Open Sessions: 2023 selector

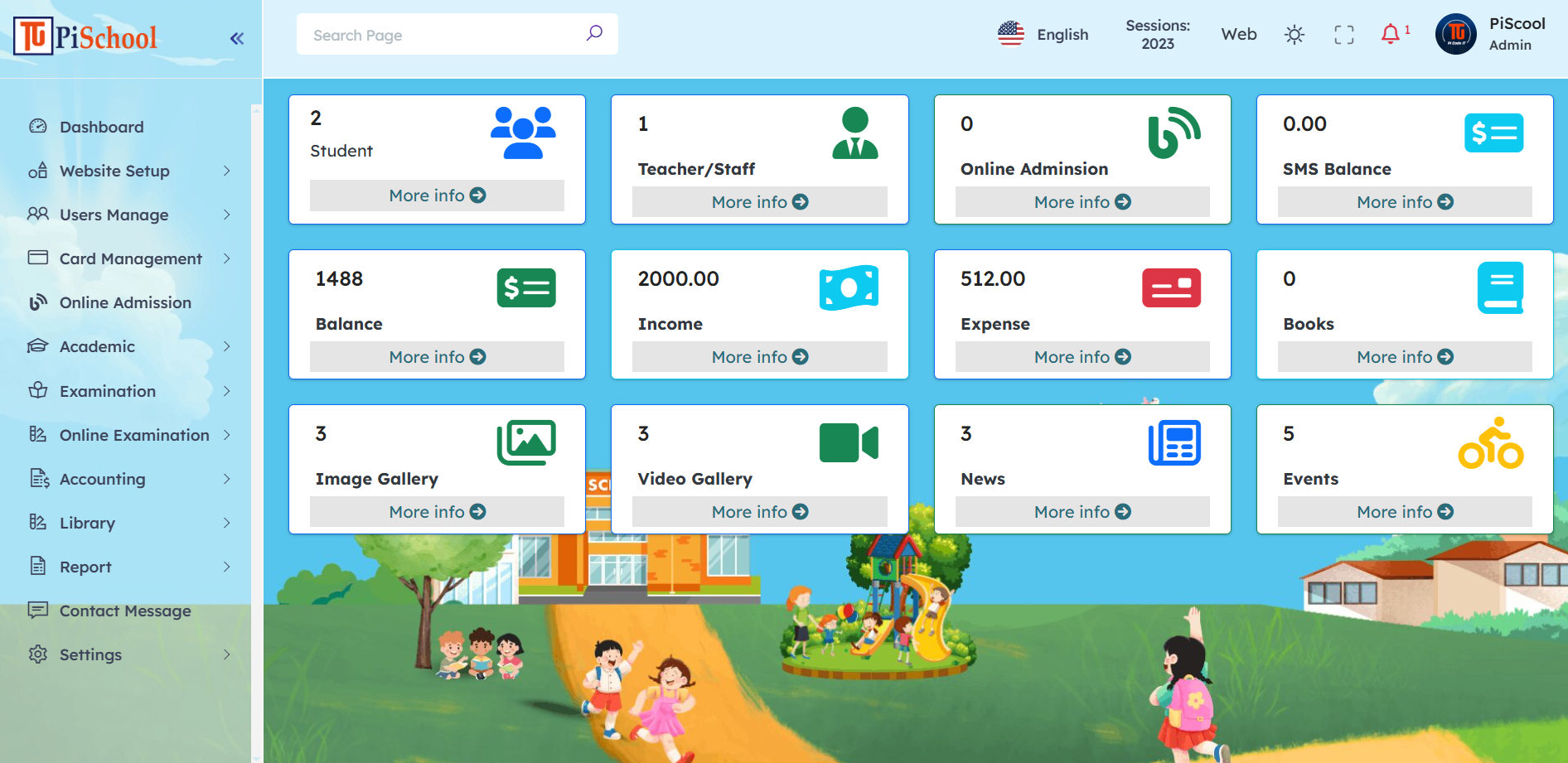point(1158,35)
